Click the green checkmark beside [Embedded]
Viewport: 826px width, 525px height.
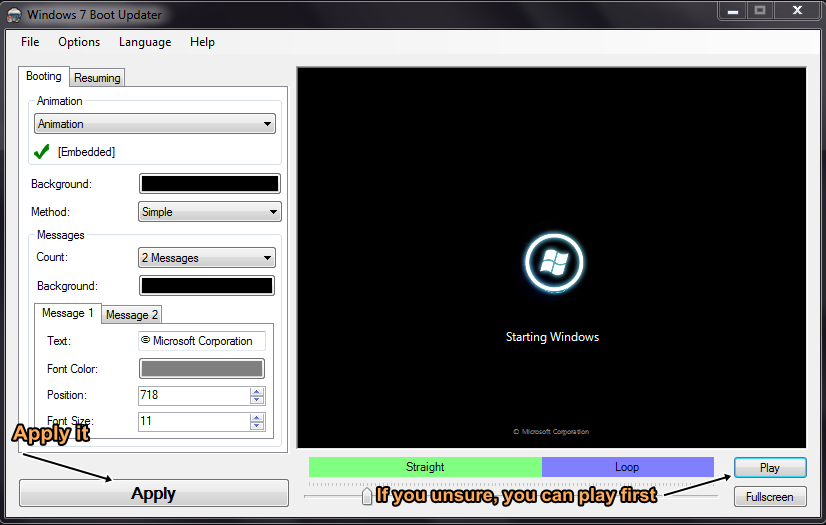pyautogui.click(x=42, y=152)
